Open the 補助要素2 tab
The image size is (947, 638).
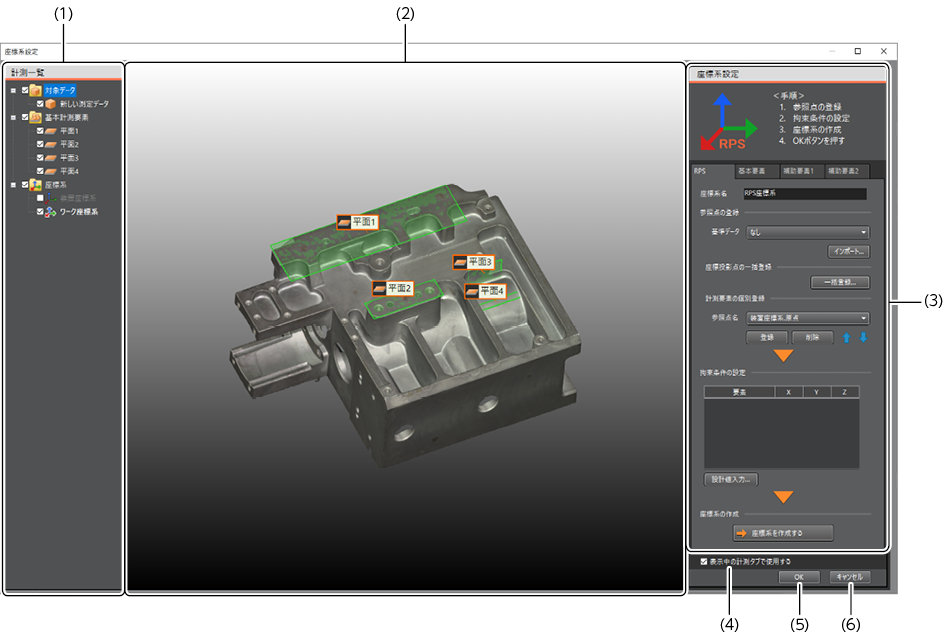point(848,171)
